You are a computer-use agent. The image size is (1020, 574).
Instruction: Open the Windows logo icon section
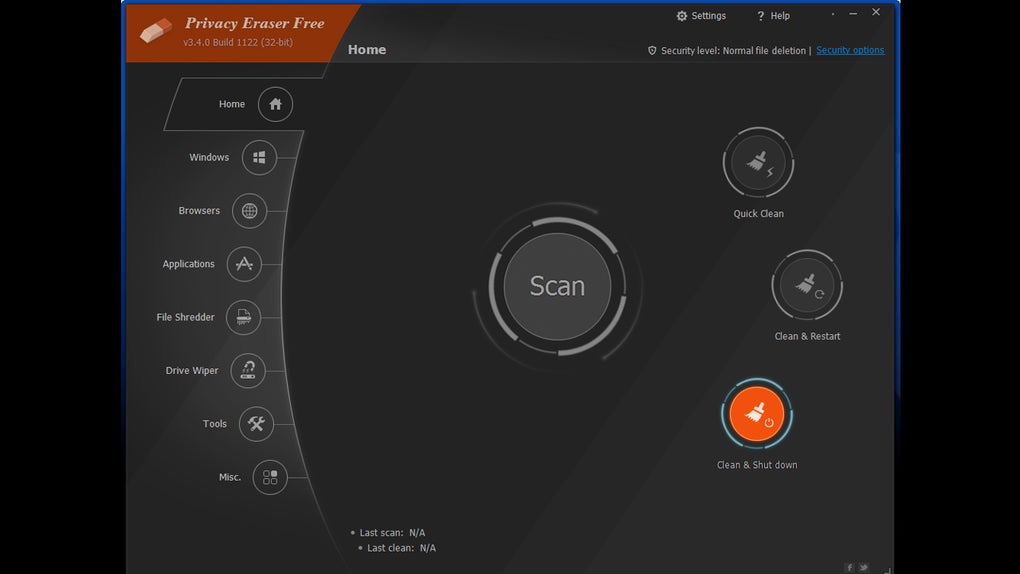click(259, 157)
